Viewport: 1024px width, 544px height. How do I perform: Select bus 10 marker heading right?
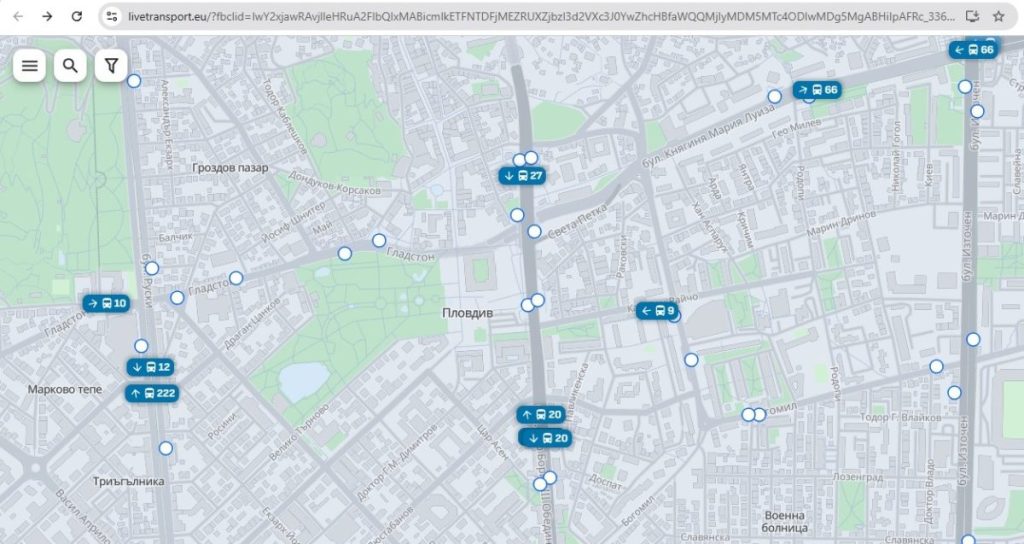click(x=107, y=303)
